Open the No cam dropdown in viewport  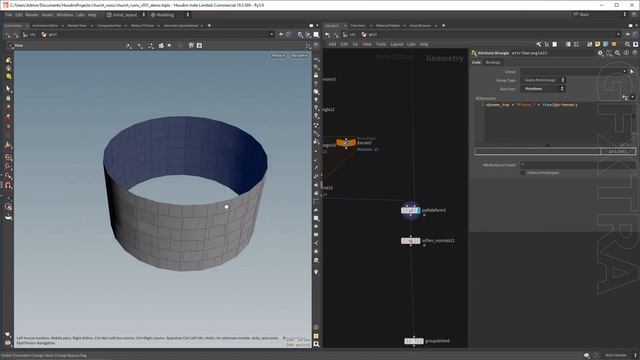pyautogui.click(x=299, y=56)
